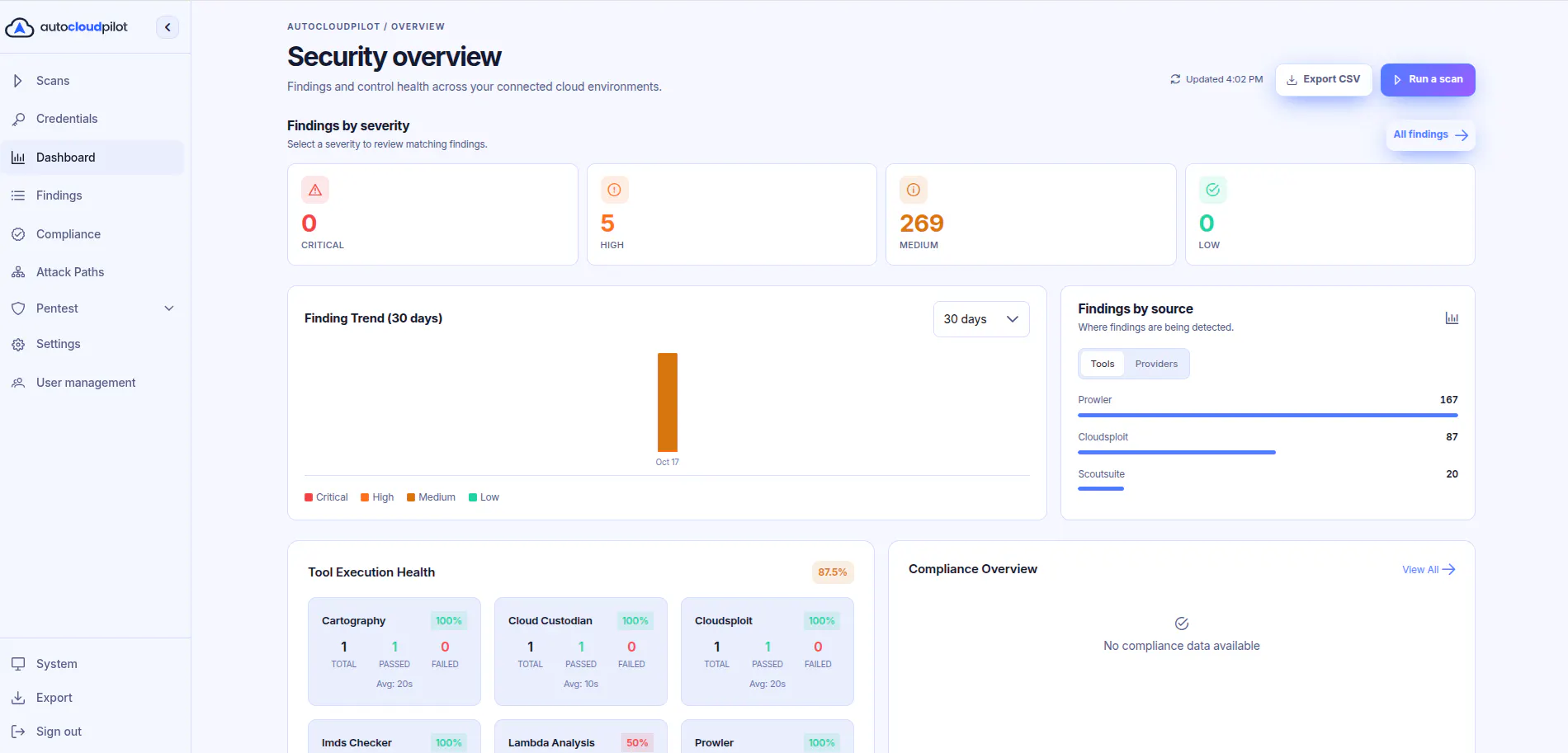The image size is (1568, 753).
Task: Click the 87.5% overall health badge
Action: (x=833, y=572)
